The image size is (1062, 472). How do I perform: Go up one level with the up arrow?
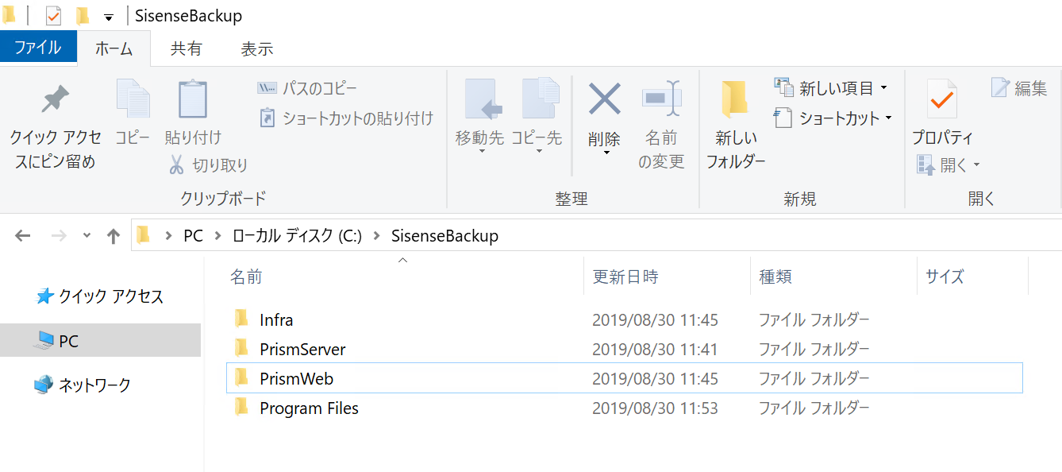(x=113, y=236)
